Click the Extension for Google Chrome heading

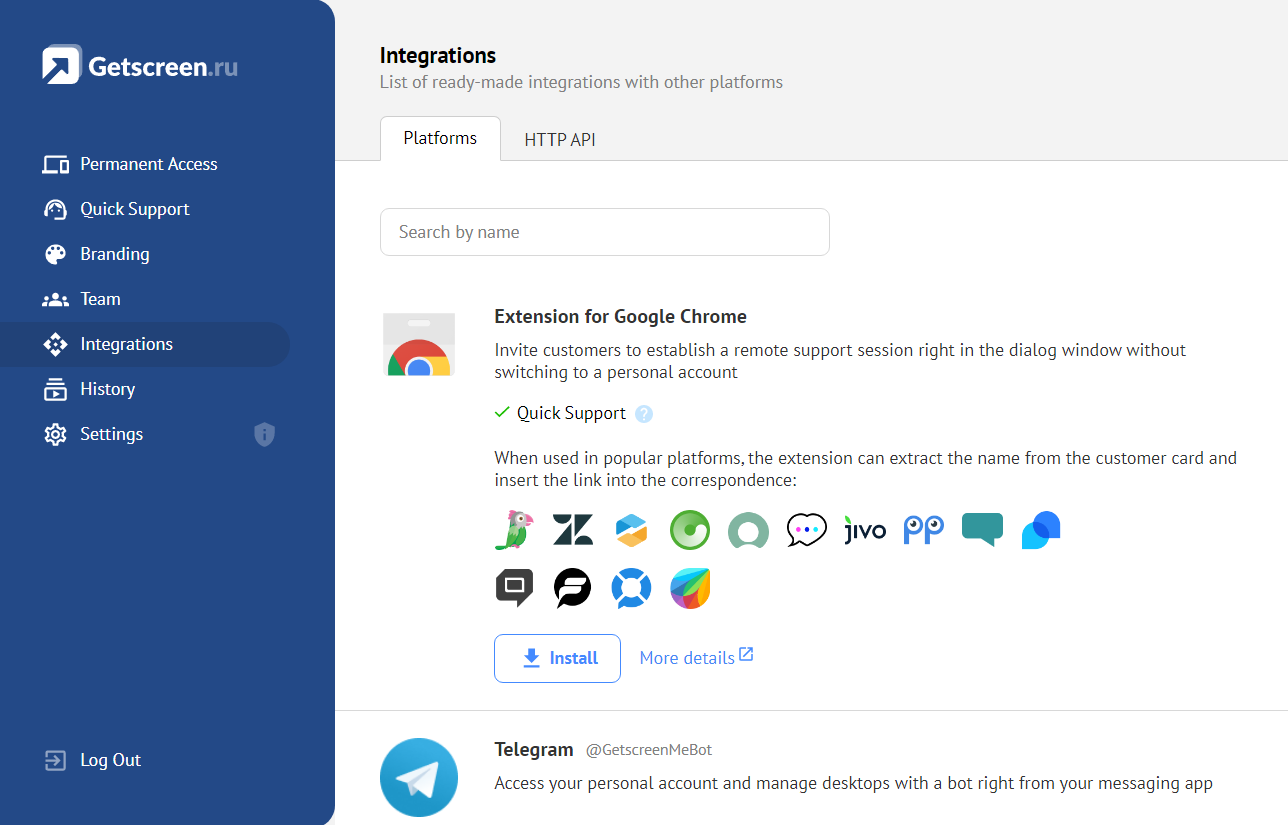[x=620, y=317]
